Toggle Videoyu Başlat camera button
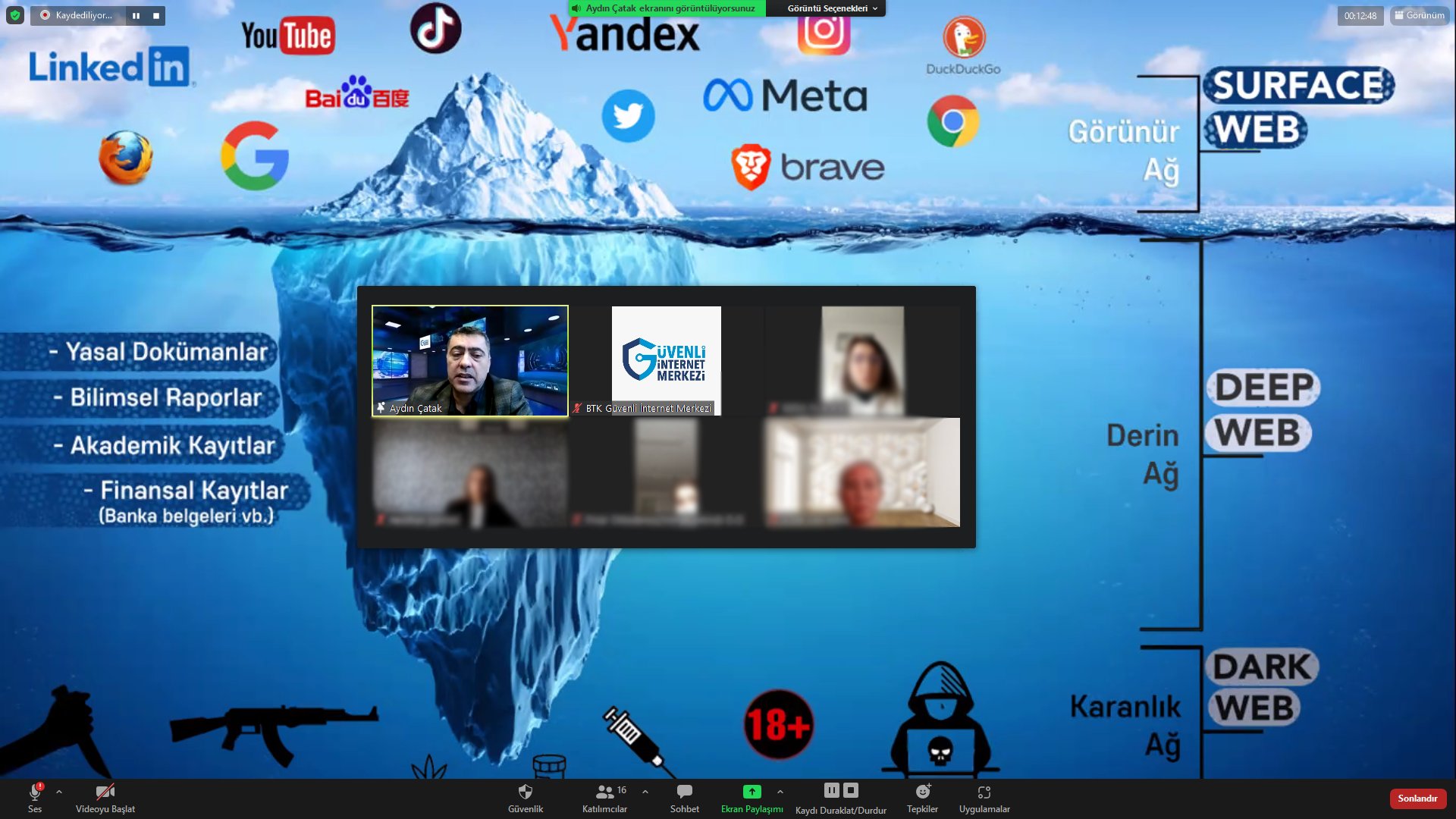 (x=105, y=799)
